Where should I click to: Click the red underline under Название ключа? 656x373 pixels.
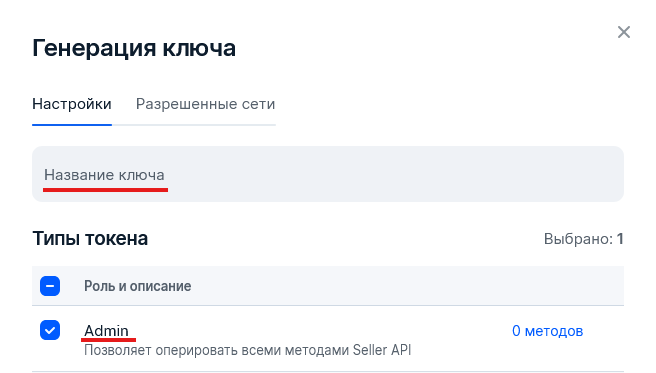[x=105, y=190]
